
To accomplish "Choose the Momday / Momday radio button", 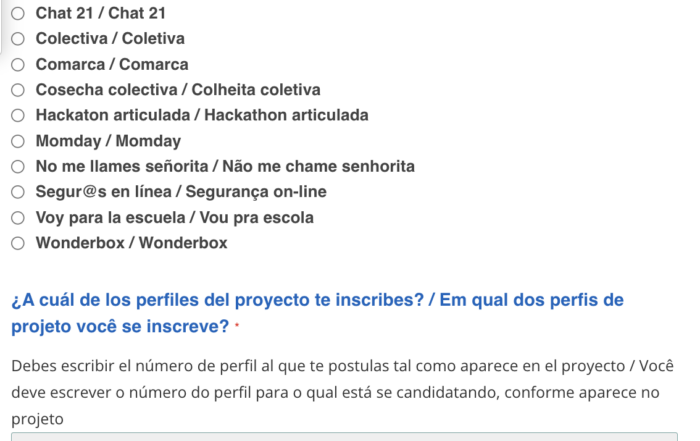I will [x=18, y=141].
